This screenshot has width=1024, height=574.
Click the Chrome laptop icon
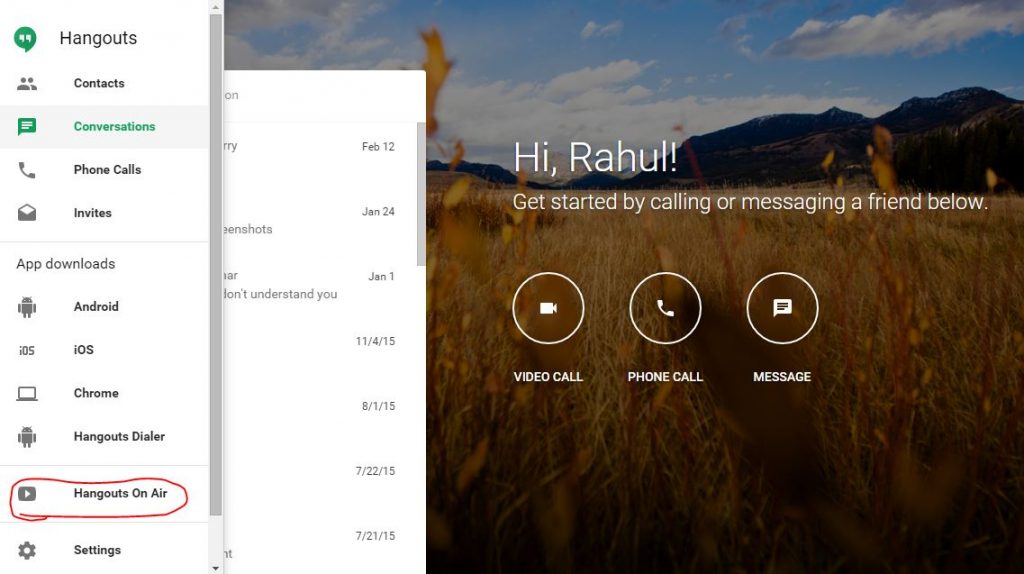coord(27,394)
